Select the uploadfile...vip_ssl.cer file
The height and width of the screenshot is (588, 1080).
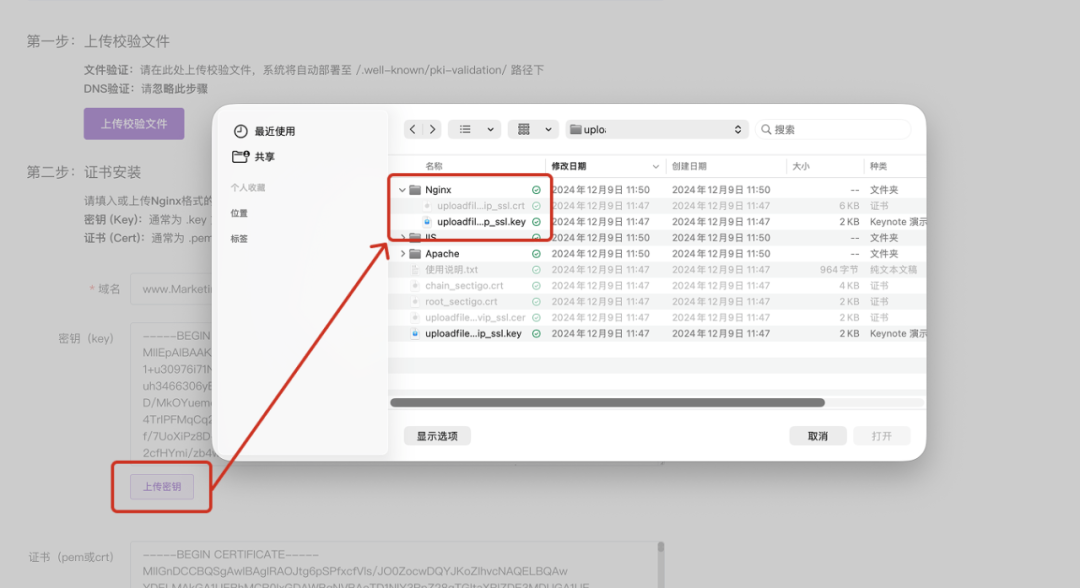[x=475, y=317]
